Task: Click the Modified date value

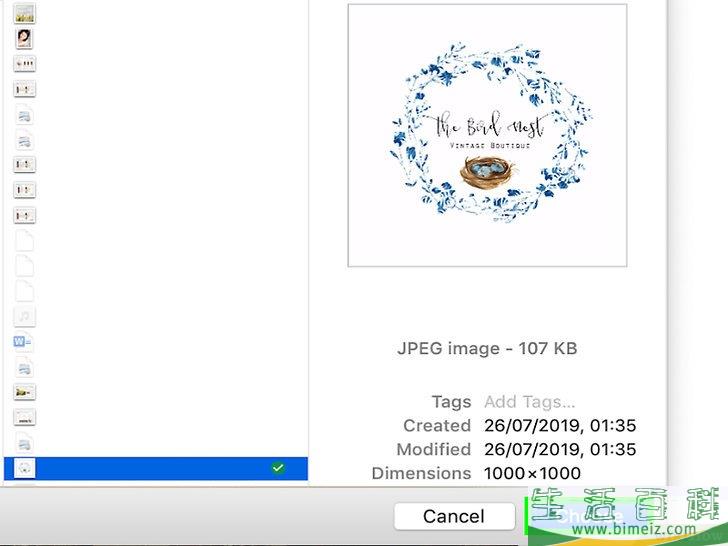Action: [560, 449]
